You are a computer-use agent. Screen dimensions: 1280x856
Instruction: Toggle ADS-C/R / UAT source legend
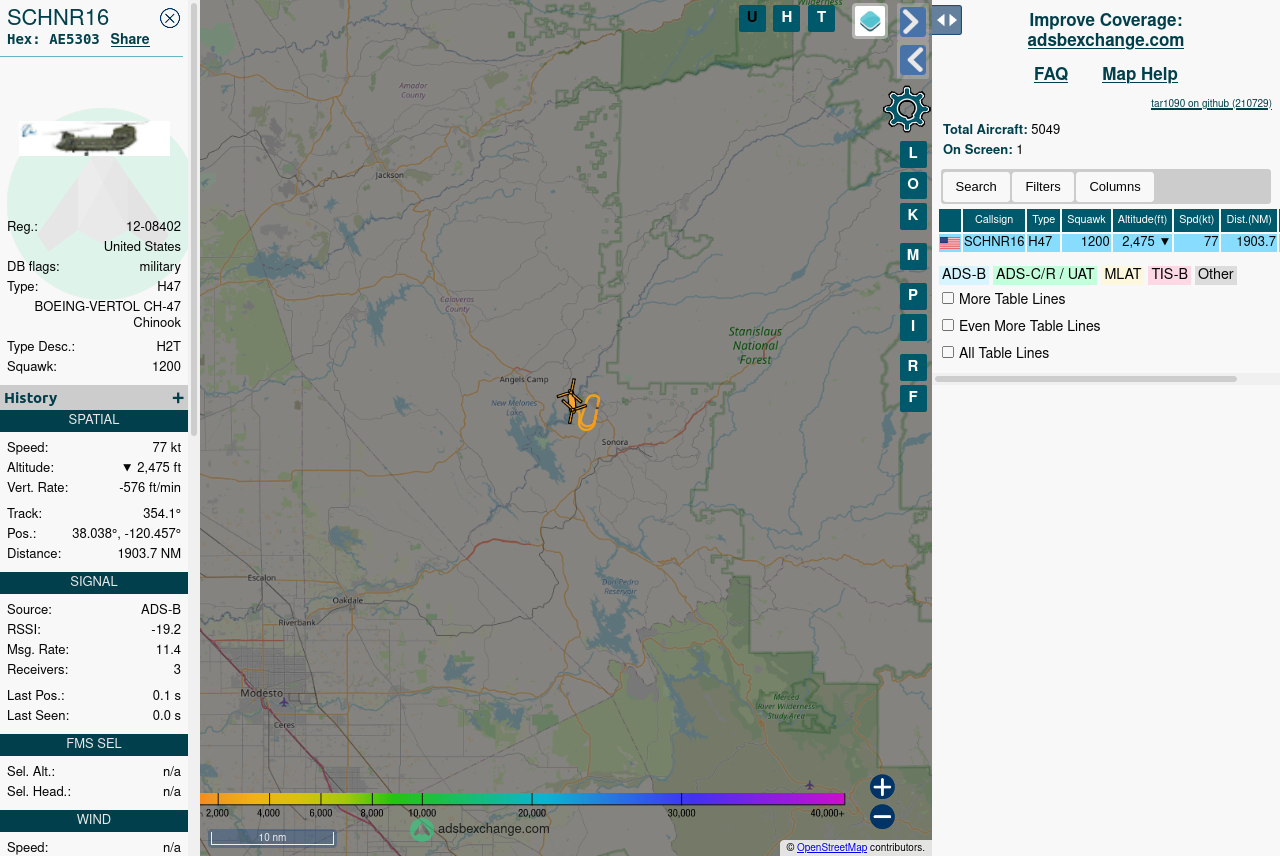pos(1045,275)
